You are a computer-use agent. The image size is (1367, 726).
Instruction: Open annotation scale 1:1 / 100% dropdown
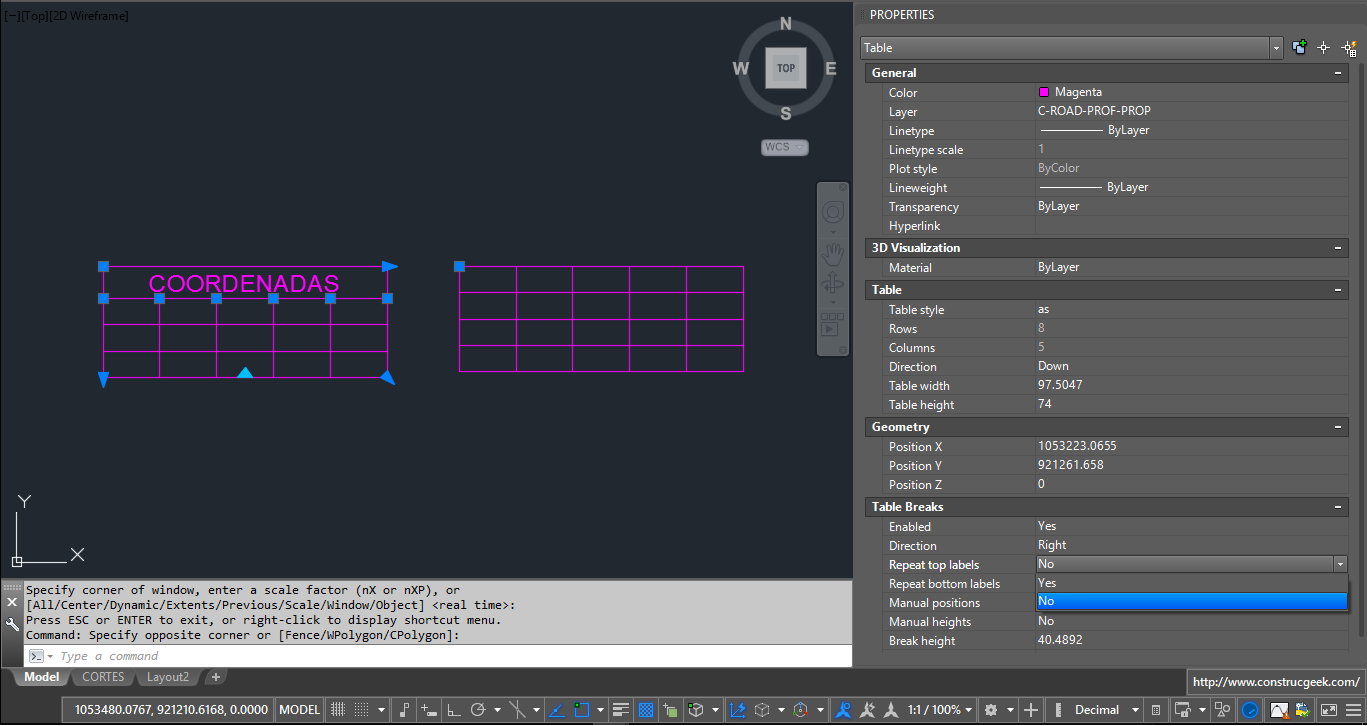(940, 710)
